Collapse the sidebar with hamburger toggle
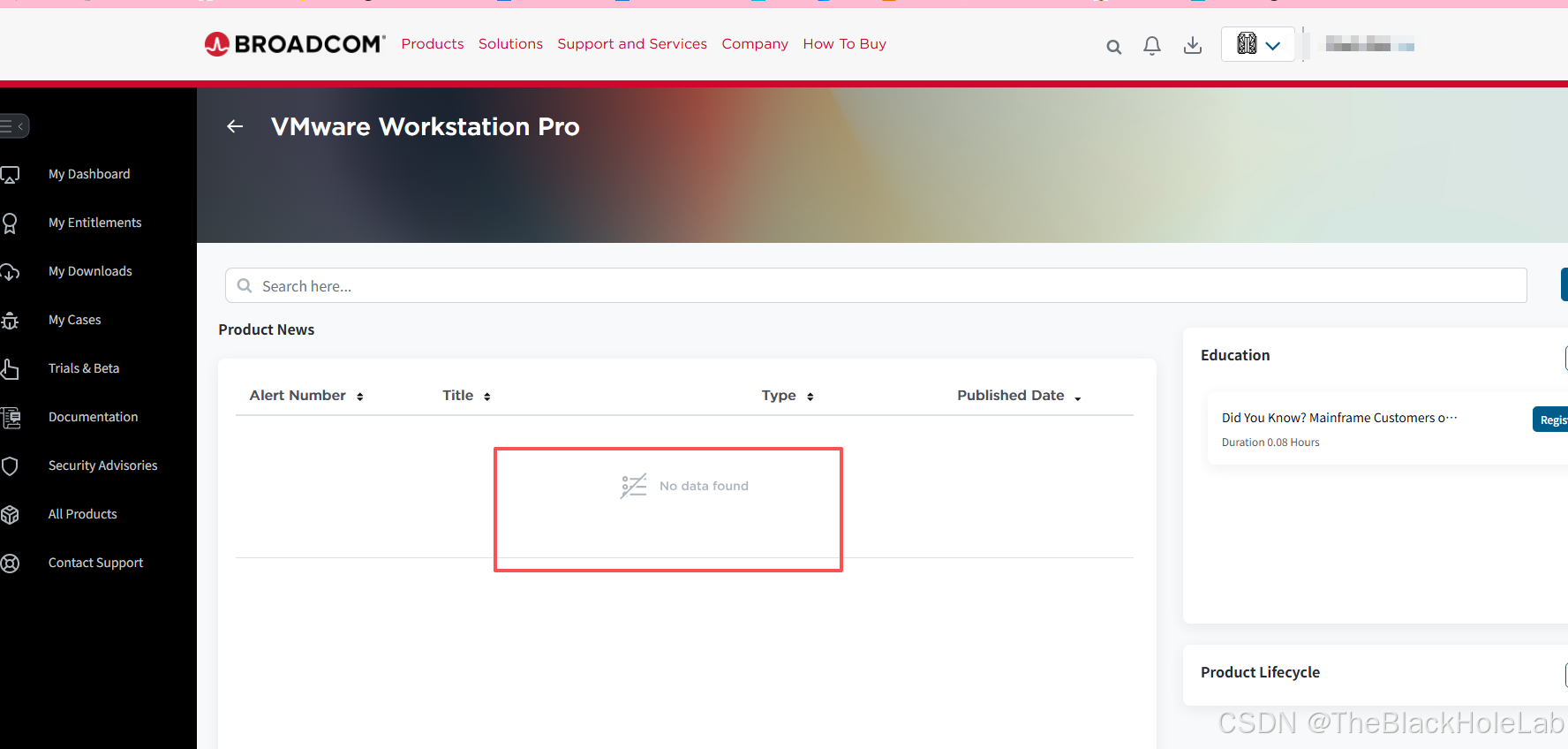The width and height of the screenshot is (1568, 749). [13, 126]
